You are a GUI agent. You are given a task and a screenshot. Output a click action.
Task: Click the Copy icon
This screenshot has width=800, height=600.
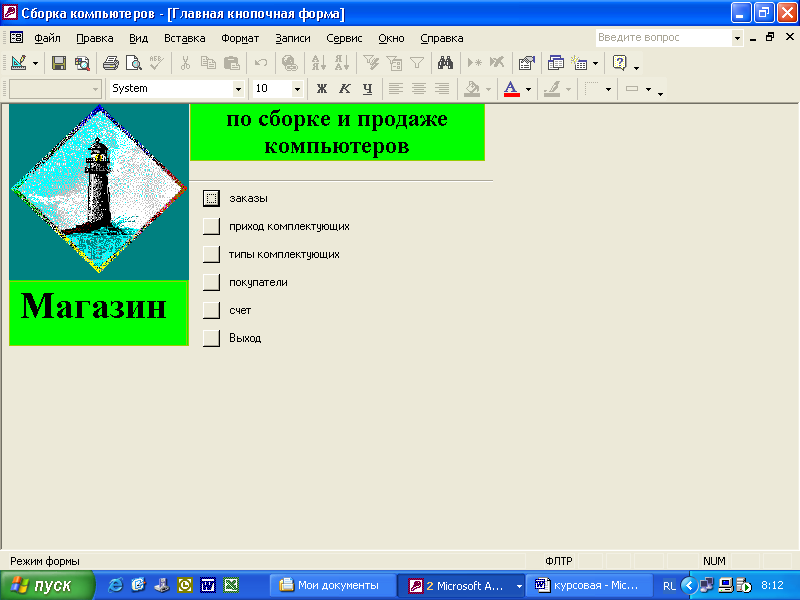[x=208, y=63]
